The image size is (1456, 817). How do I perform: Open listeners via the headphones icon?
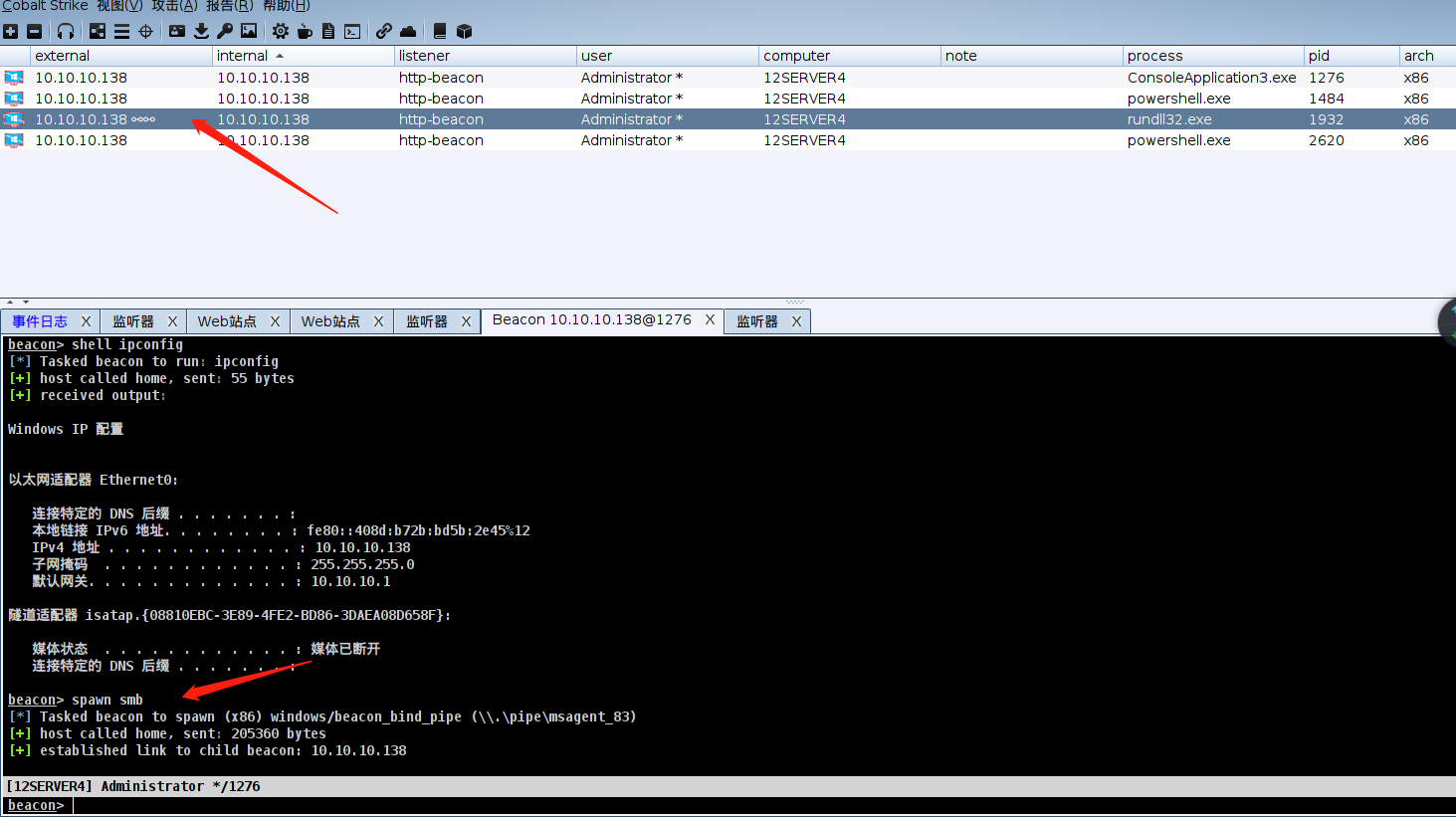66,31
